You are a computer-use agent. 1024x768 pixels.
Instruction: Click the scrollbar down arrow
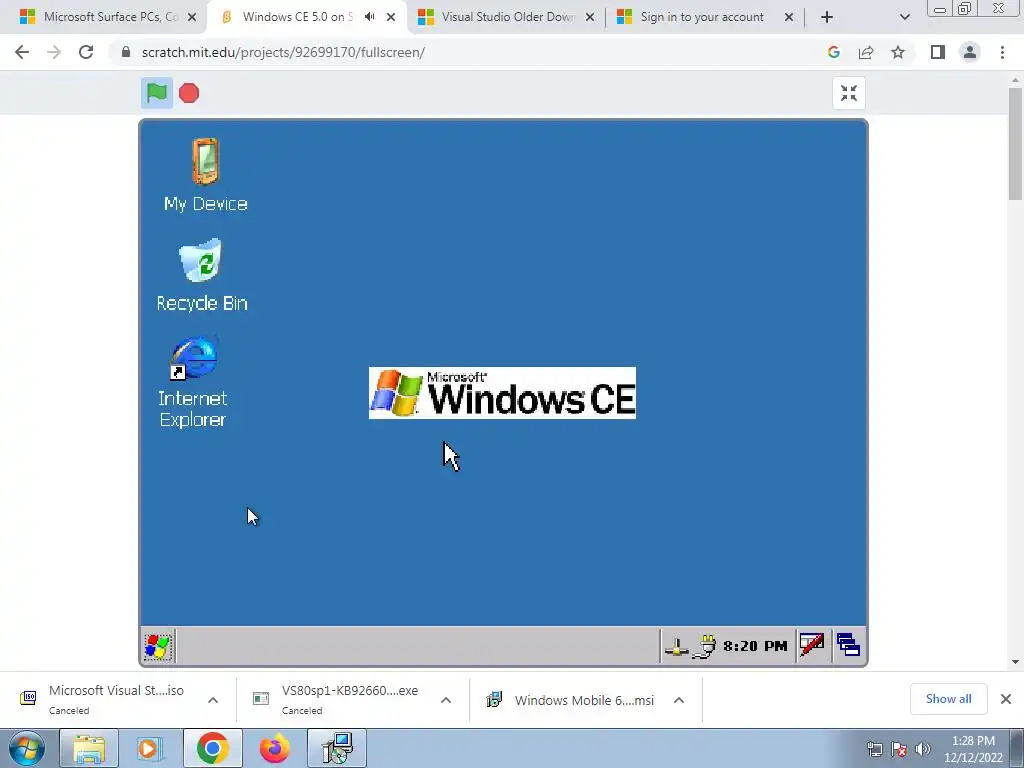click(1015, 662)
